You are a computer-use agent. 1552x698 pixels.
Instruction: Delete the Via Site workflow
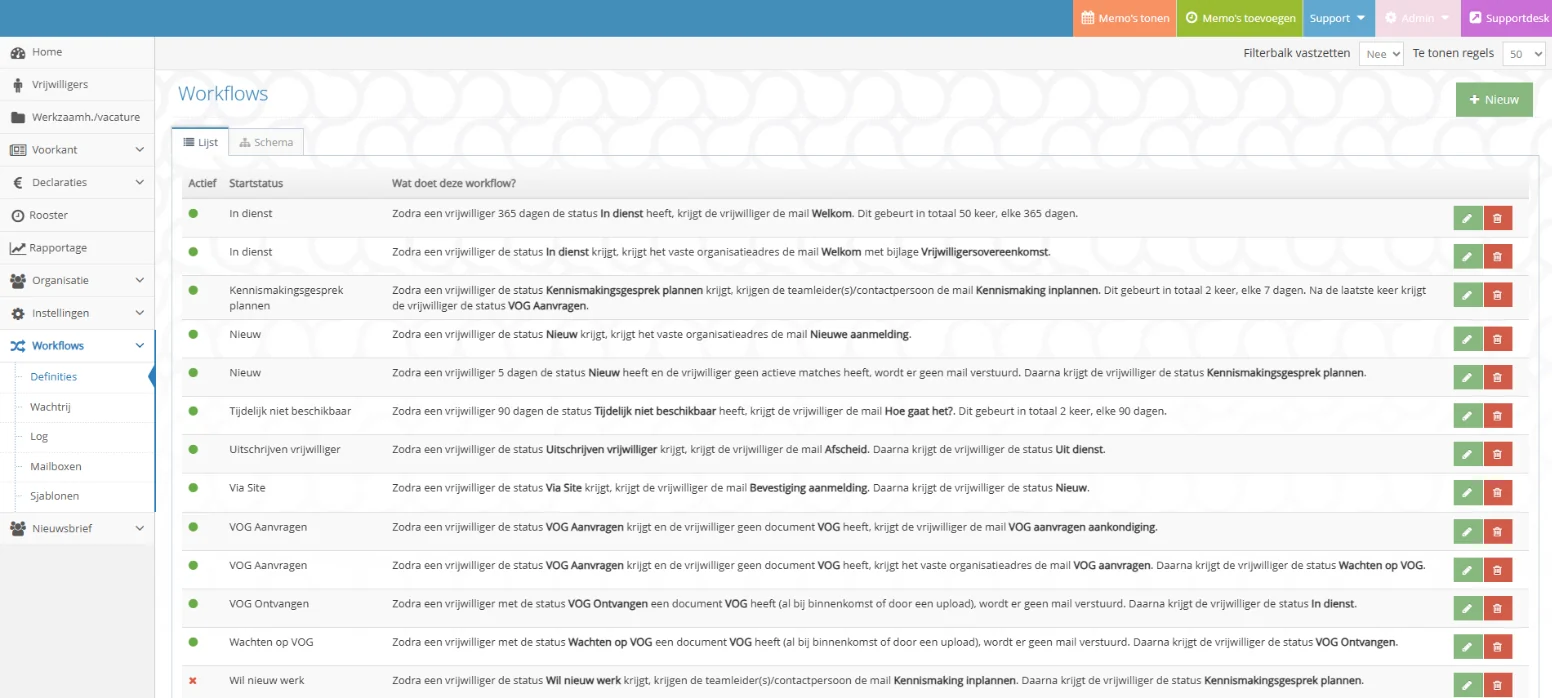[x=1497, y=492]
